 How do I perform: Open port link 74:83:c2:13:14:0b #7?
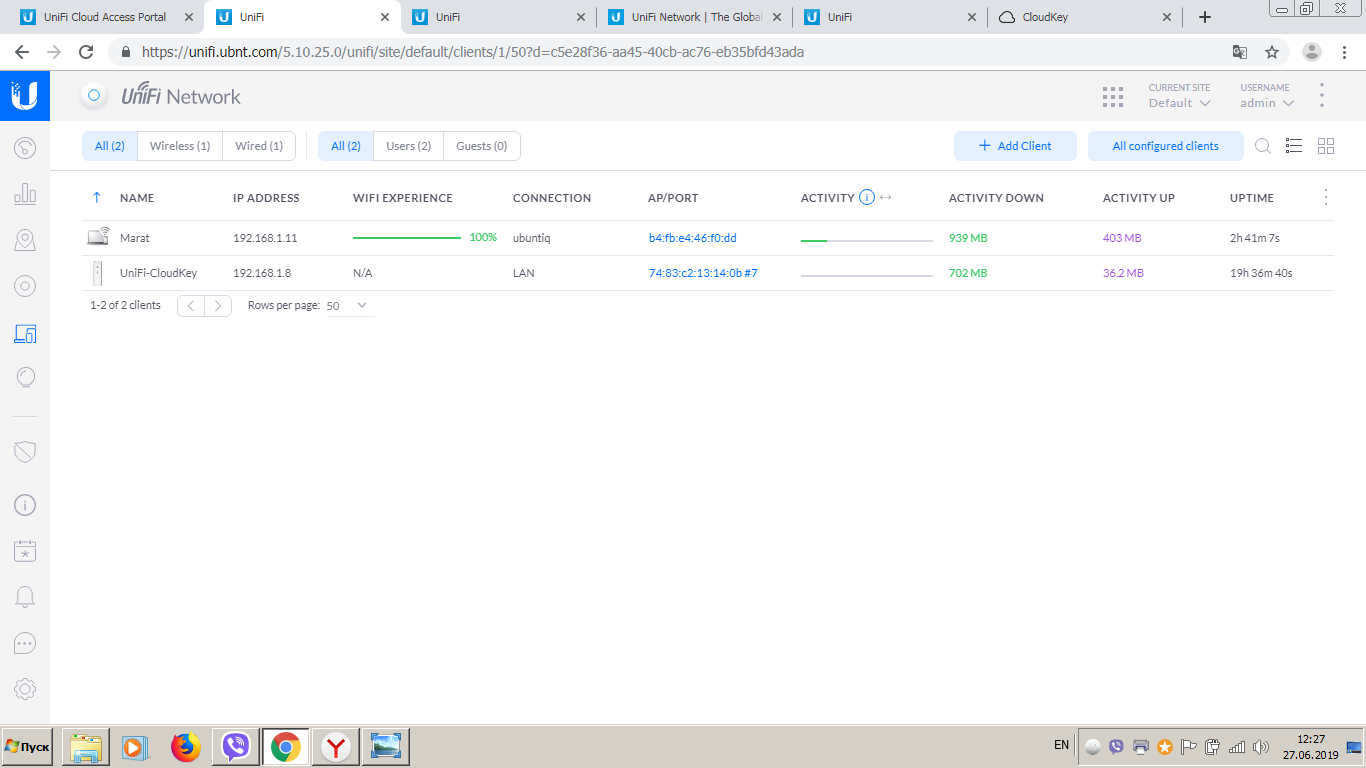[x=703, y=273]
